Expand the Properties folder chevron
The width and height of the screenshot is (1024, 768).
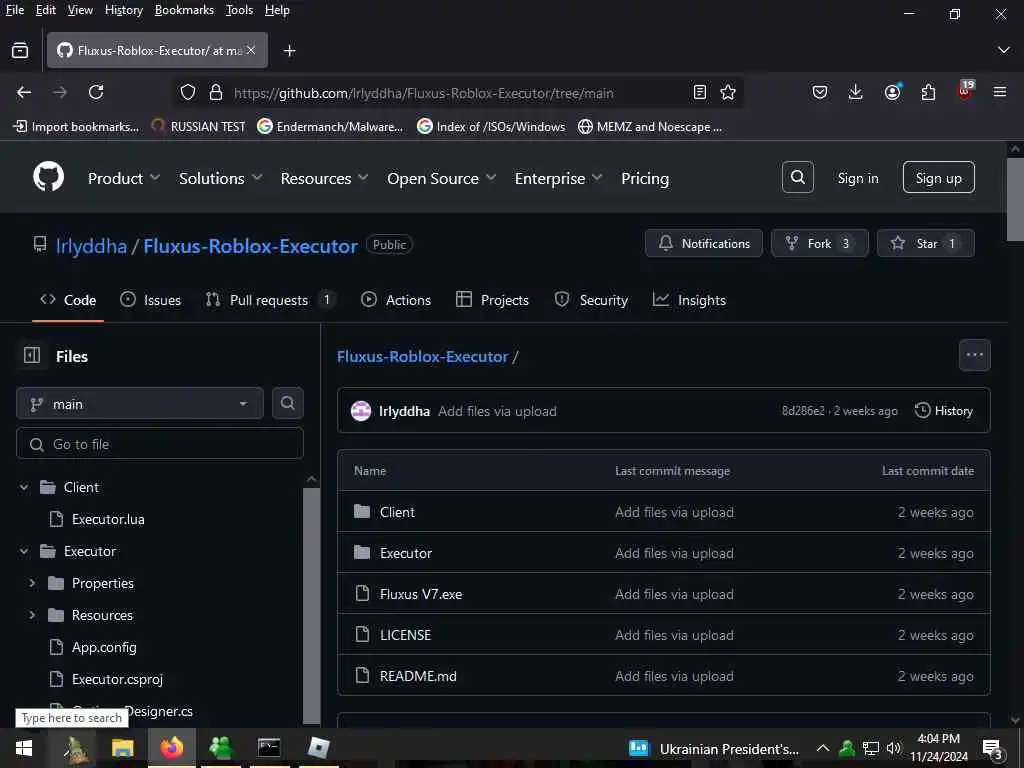(x=32, y=583)
